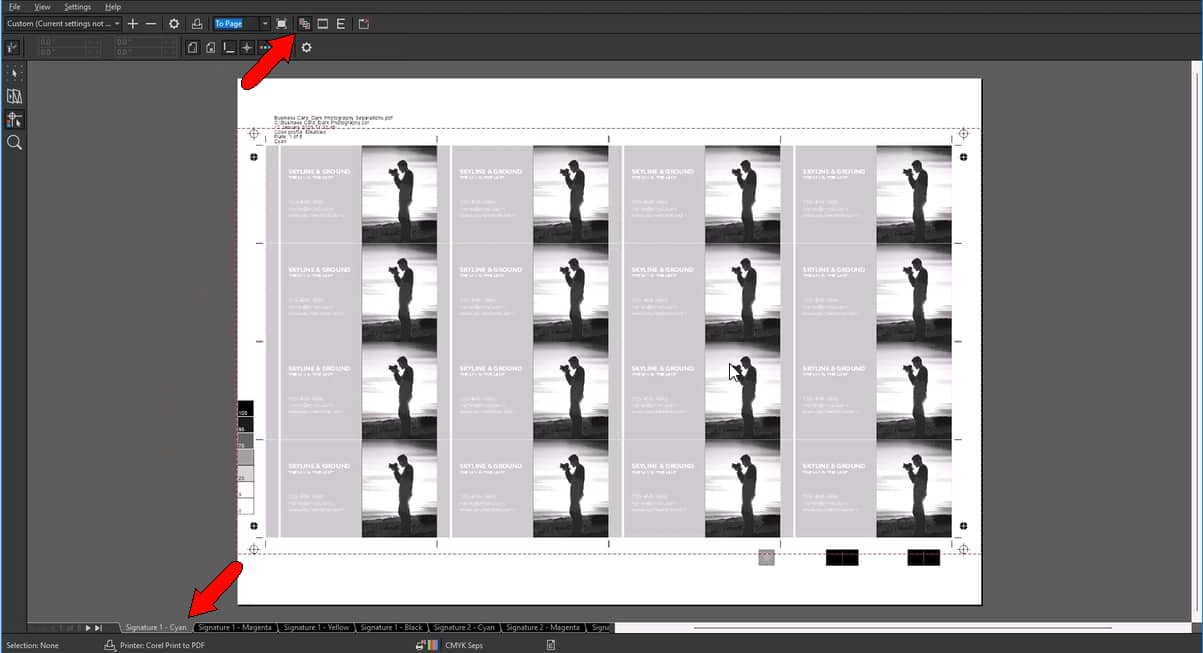The image size is (1203, 653).
Task: Switch to Signature 1 - Magenta tab
Action: coord(235,627)
